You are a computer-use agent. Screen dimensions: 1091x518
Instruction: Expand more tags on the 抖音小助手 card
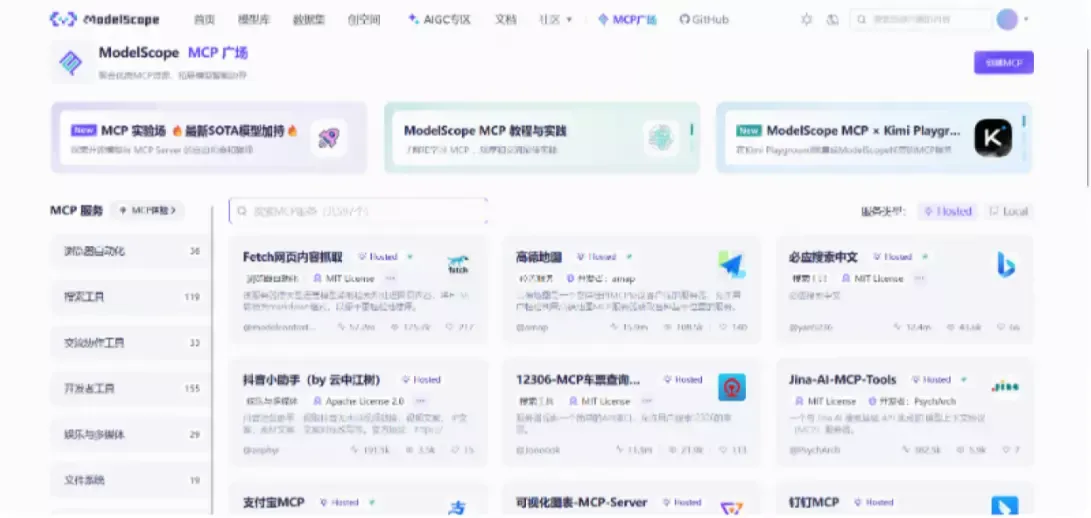(x=420, y=401)
